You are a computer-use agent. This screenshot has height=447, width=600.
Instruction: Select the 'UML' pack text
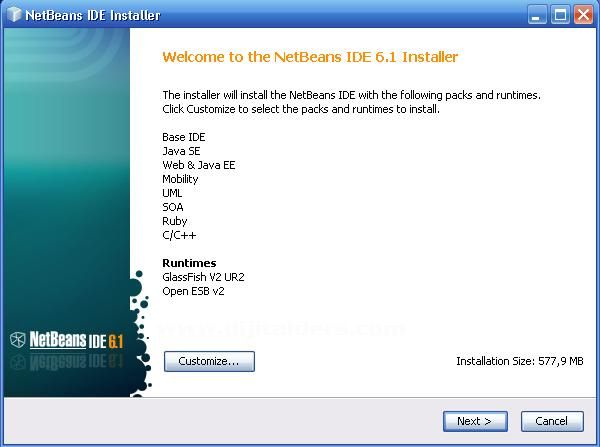click(172, 193)
